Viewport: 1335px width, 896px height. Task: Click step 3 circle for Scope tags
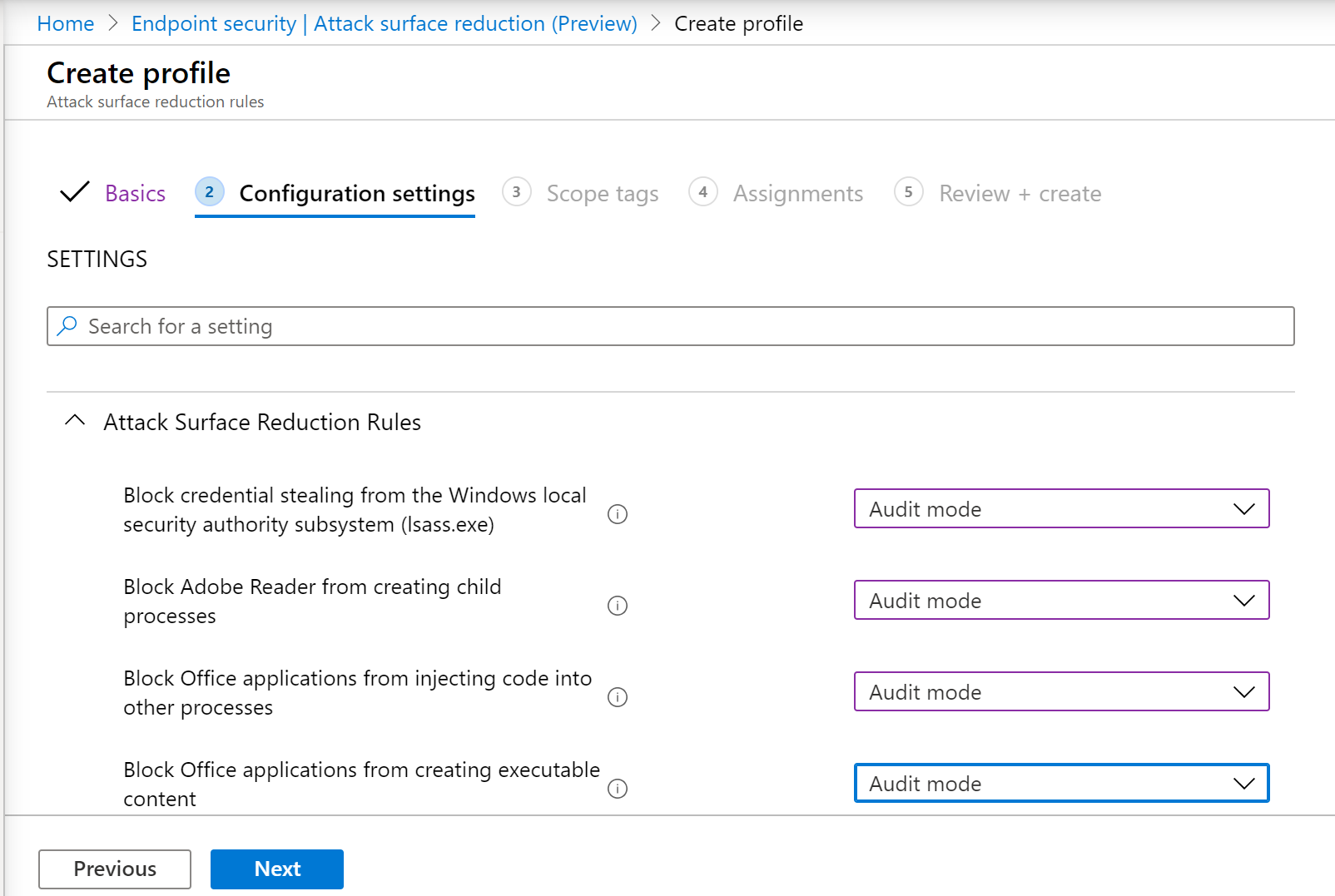click(517, 192)
